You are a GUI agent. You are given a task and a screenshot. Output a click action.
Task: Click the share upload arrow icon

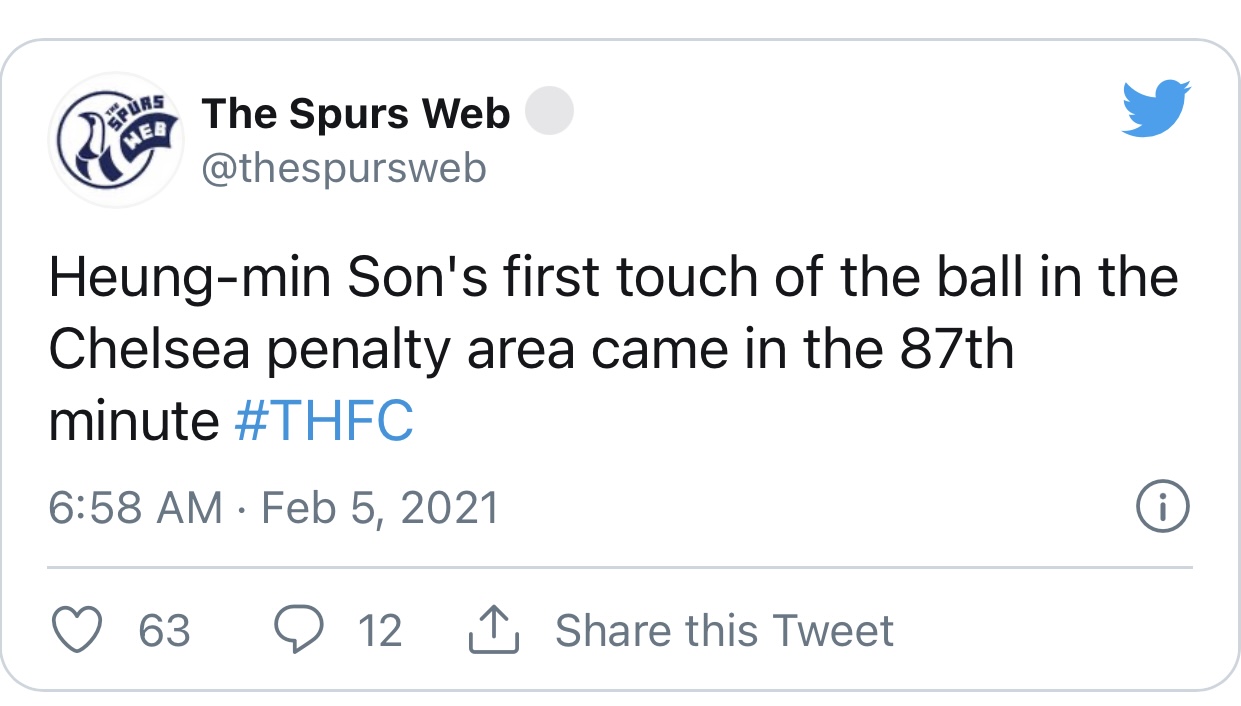pos(494,630)
